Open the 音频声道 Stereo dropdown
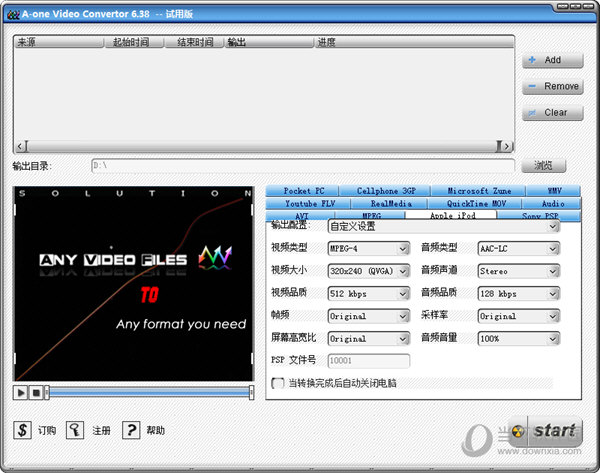 click(553, 271)
